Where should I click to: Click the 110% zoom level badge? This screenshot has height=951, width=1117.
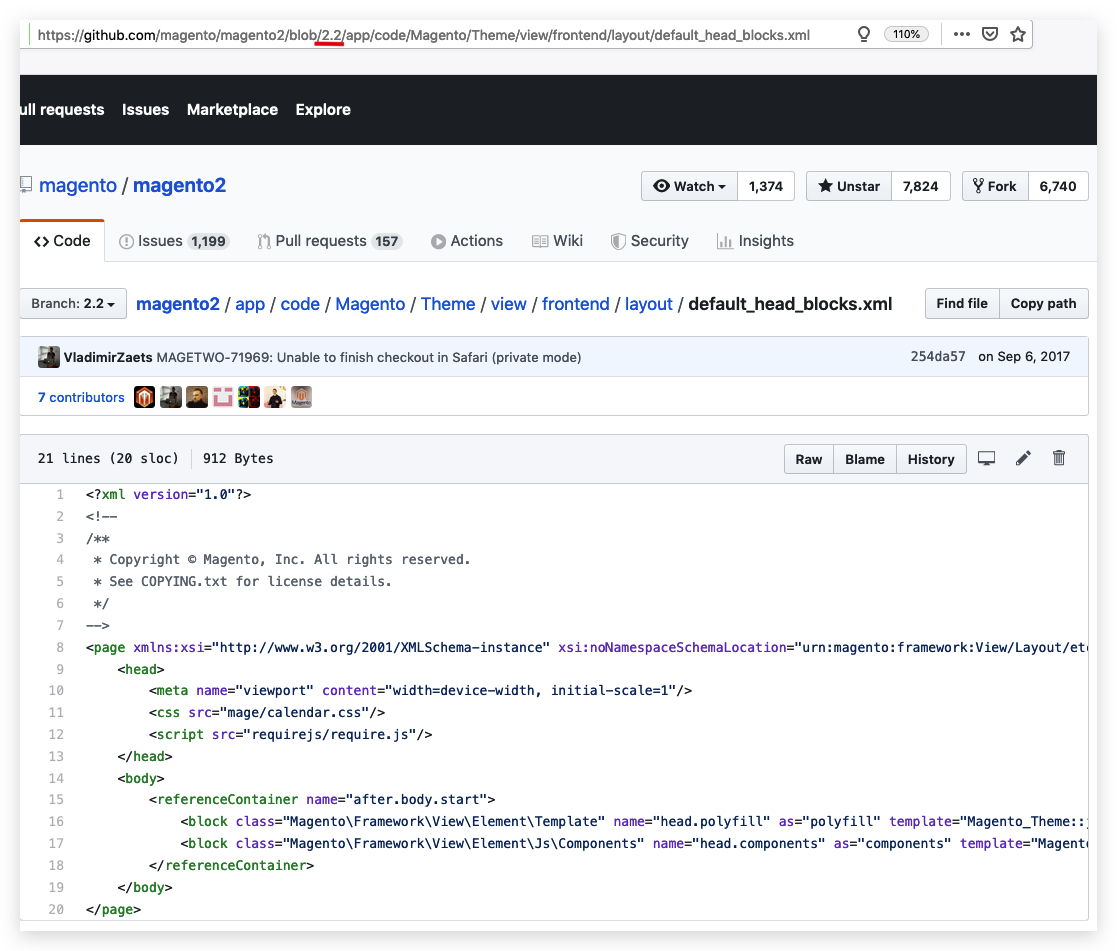pyautogui.click(x=906, y=34)
